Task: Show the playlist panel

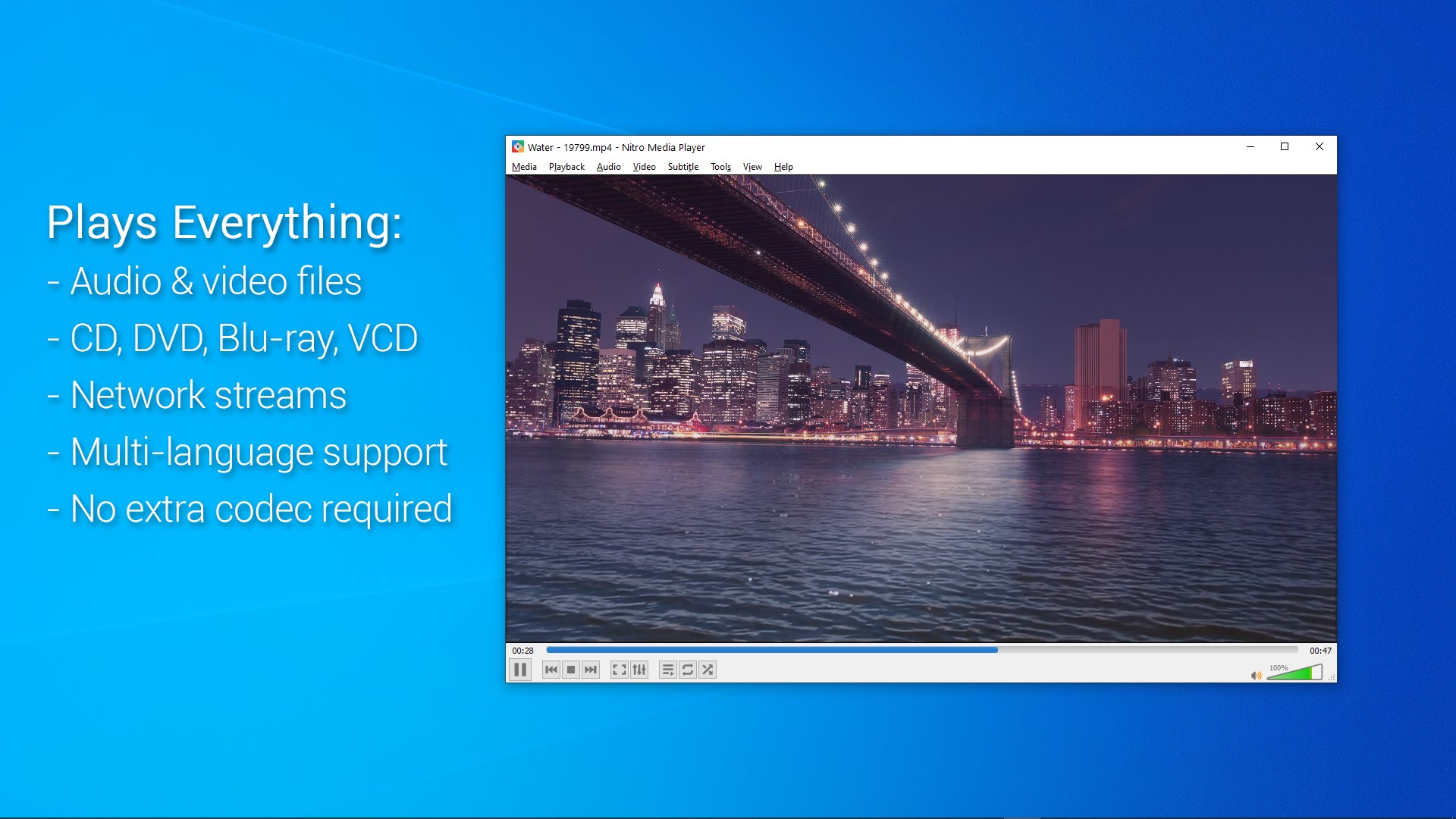Action: (x=668, y=670)
